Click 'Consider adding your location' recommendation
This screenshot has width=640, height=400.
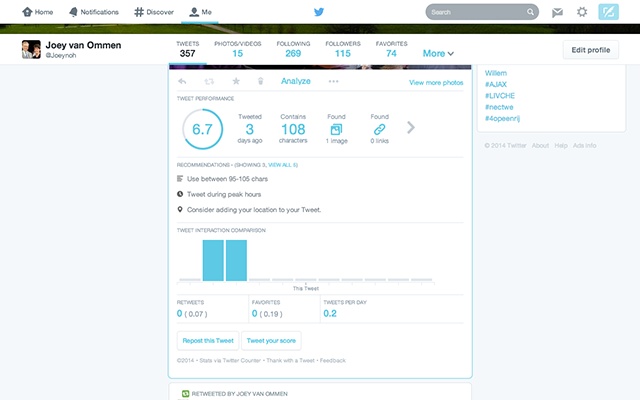tap(254, 210)
